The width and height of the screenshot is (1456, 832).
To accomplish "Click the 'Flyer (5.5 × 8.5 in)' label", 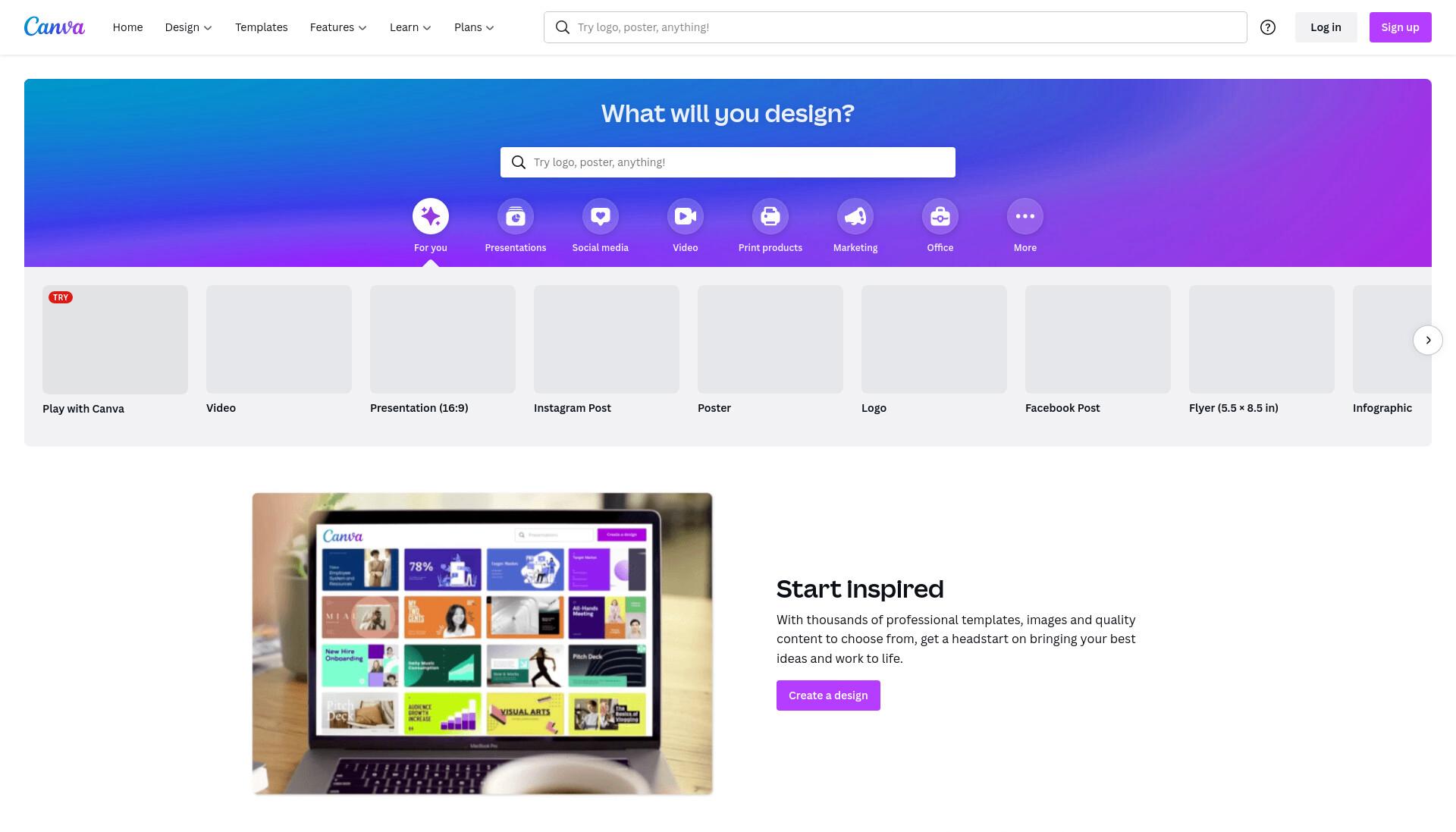I will (x=1234, y=408).
